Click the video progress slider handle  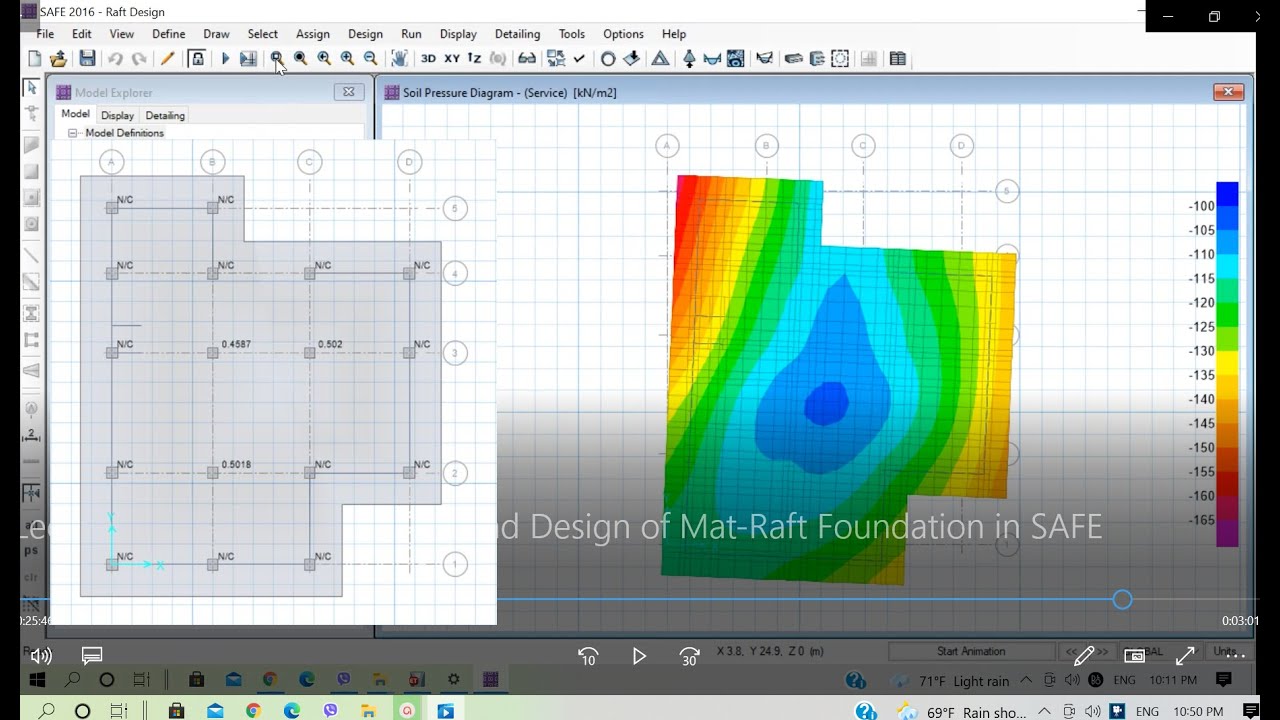point(1122,600)
